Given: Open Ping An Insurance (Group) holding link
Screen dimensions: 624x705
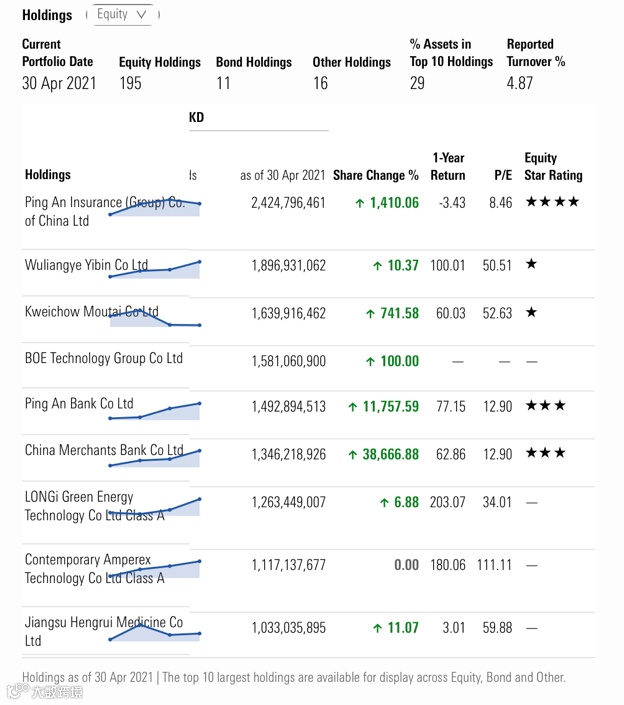Looking at the screenshot, I should [104, 211].
